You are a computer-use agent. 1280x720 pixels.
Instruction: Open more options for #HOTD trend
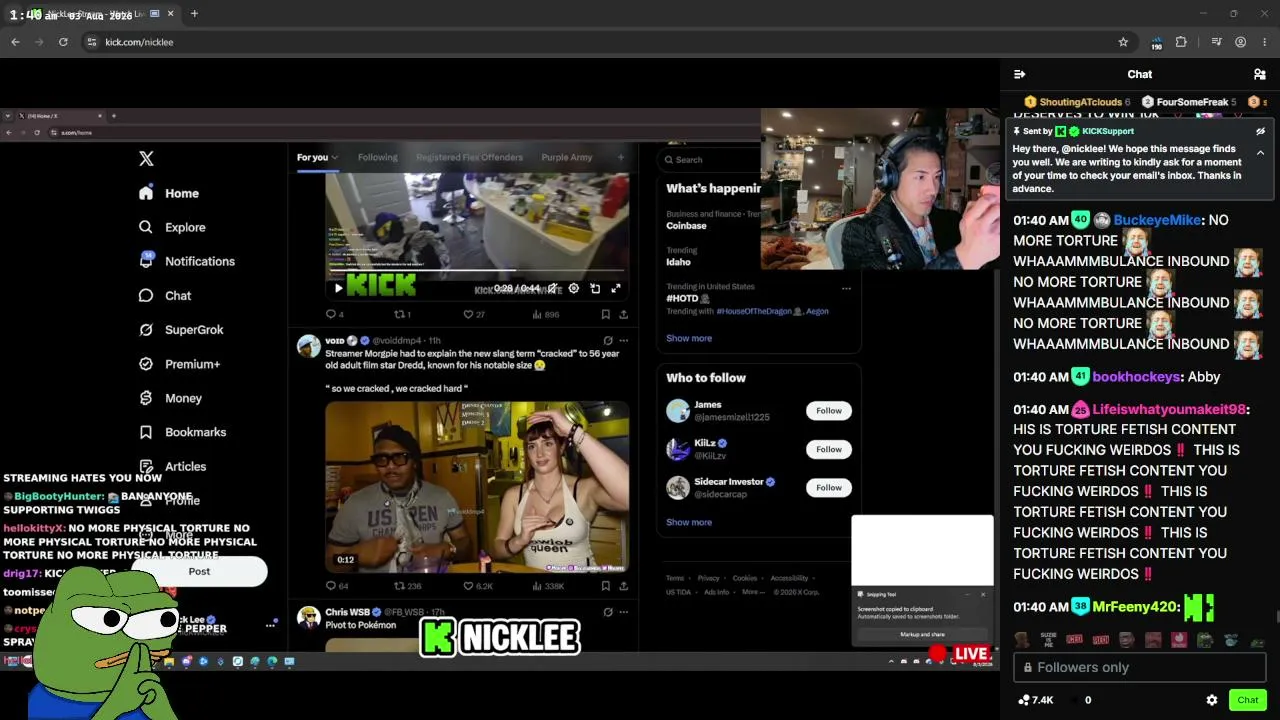pos(846,288)
